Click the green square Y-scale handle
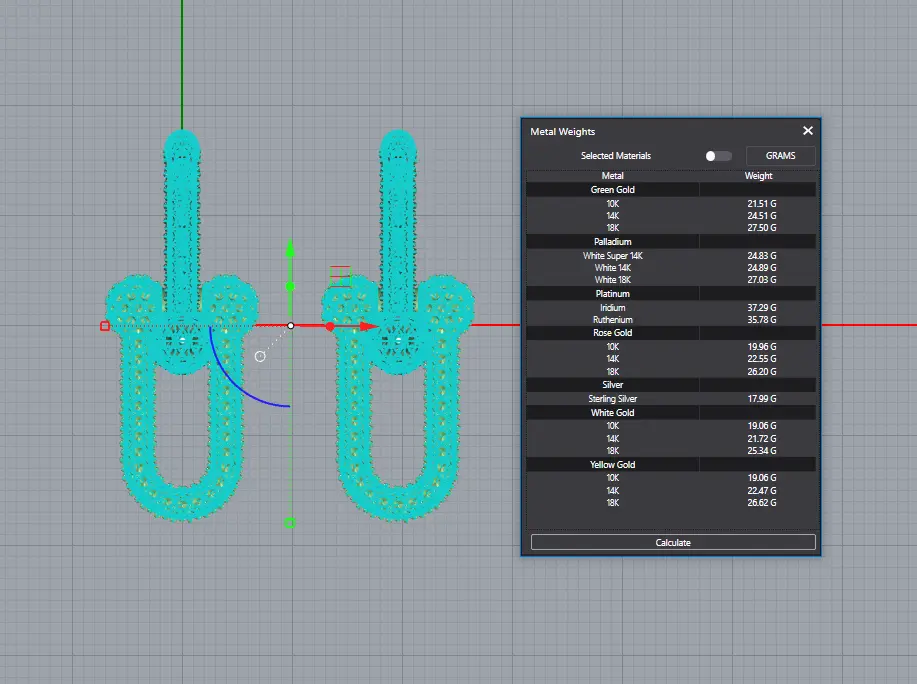The width and height of the screenshot is (917, 684). click(x=290, y=522)
